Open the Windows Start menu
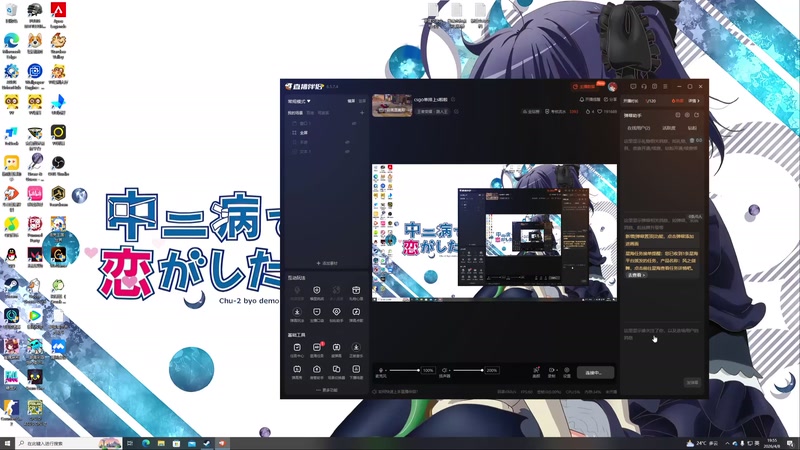Screen dimensions: 800x450 coord(7,443)
